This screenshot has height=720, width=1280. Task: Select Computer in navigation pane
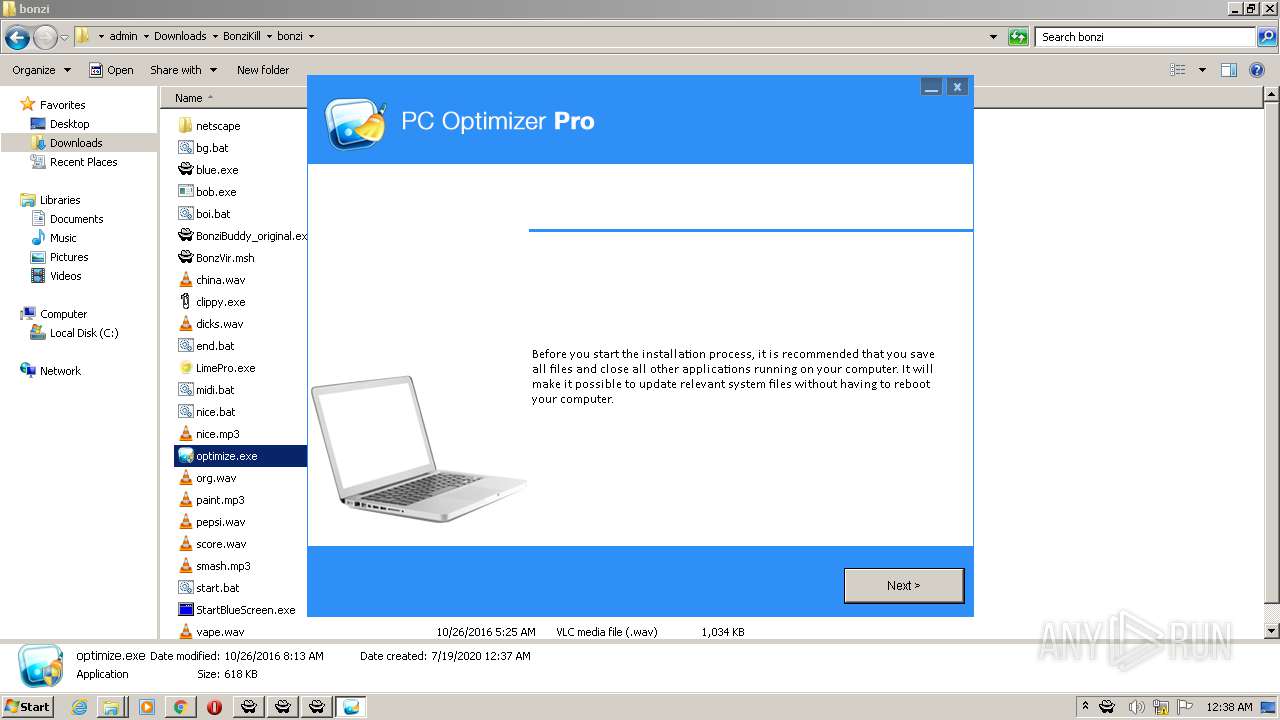tap(63, 314)
